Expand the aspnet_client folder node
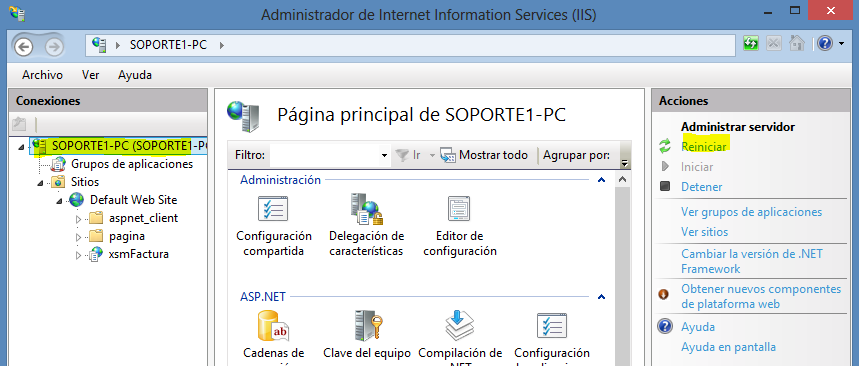This screenshot has height=366, width=859. pos(78,219)
